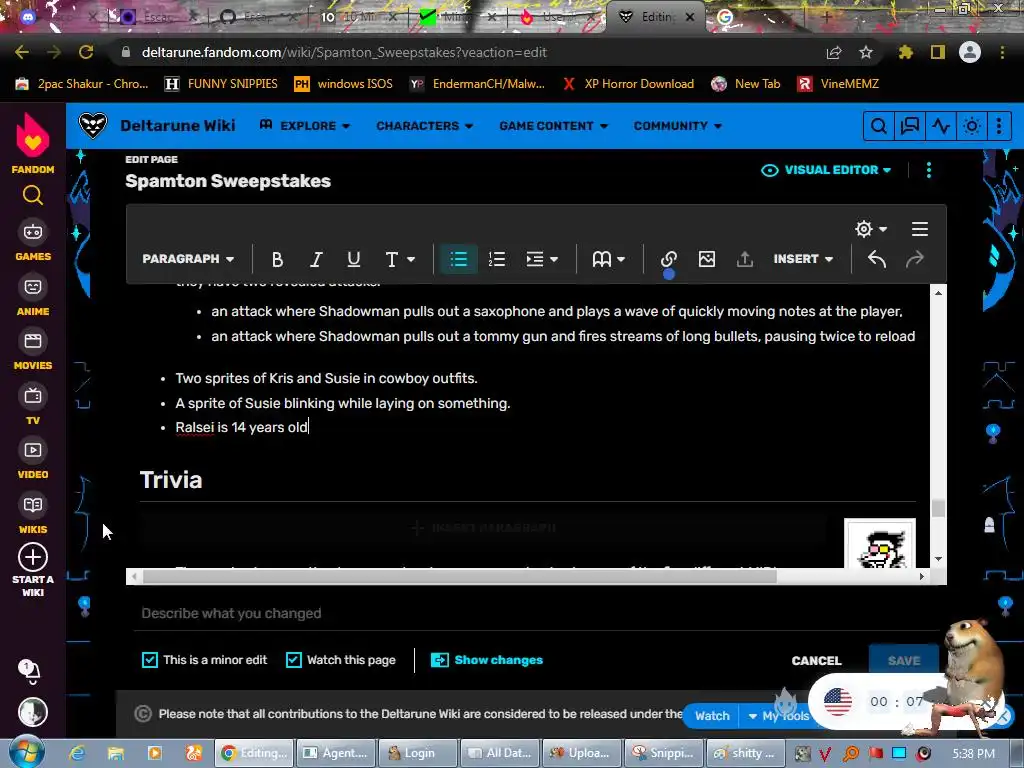Image resolution: width=1024 pixels, height=768 pixels.
Task: Click the browser address bar URL
Action: coord(344,52)
